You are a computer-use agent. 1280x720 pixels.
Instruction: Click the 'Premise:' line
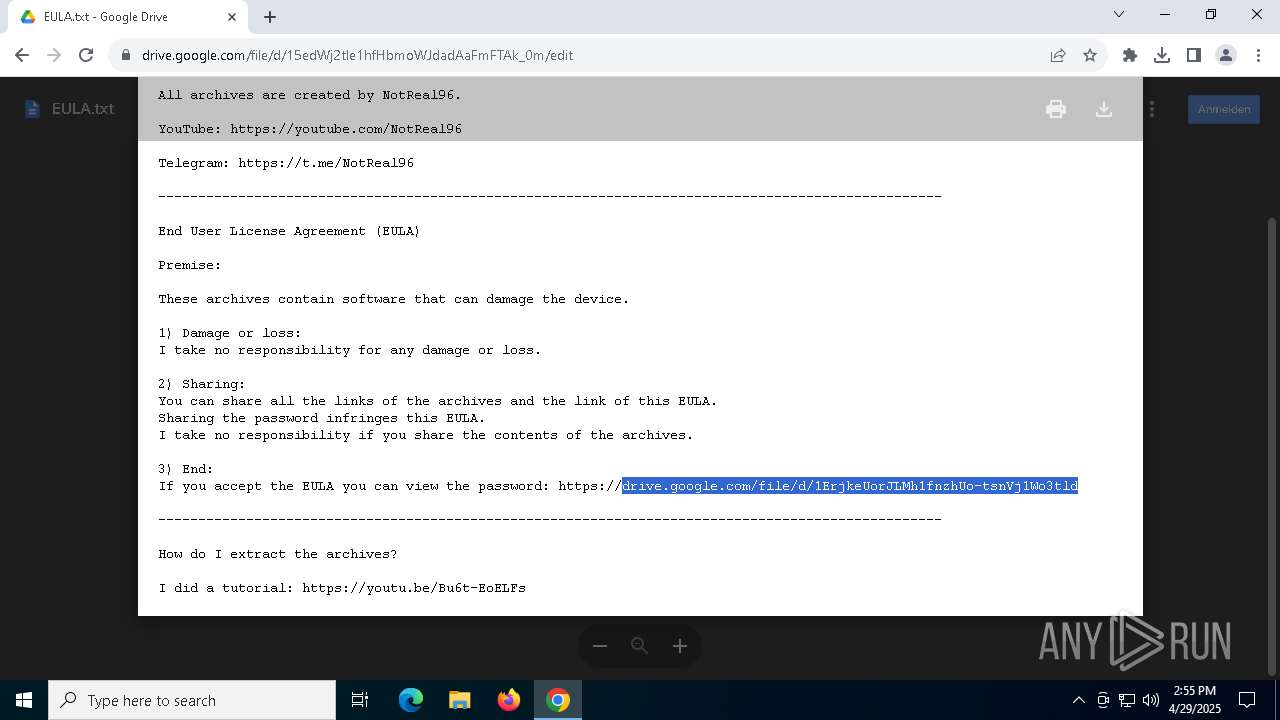[190, 265]
